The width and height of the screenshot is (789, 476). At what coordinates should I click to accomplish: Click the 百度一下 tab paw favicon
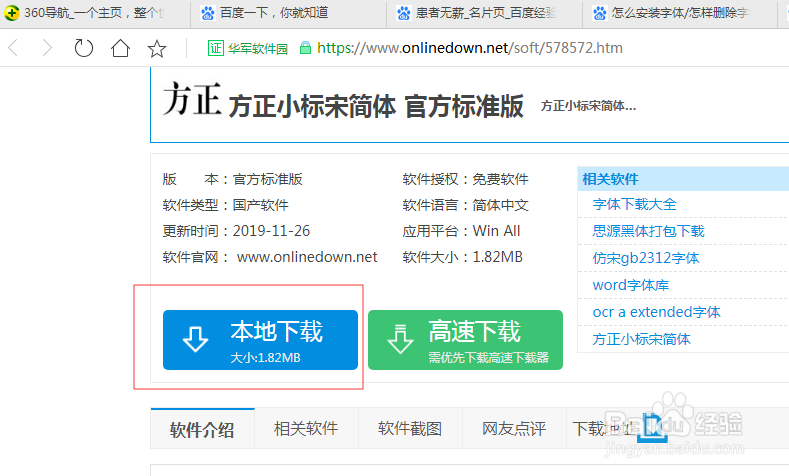[207, 13]
